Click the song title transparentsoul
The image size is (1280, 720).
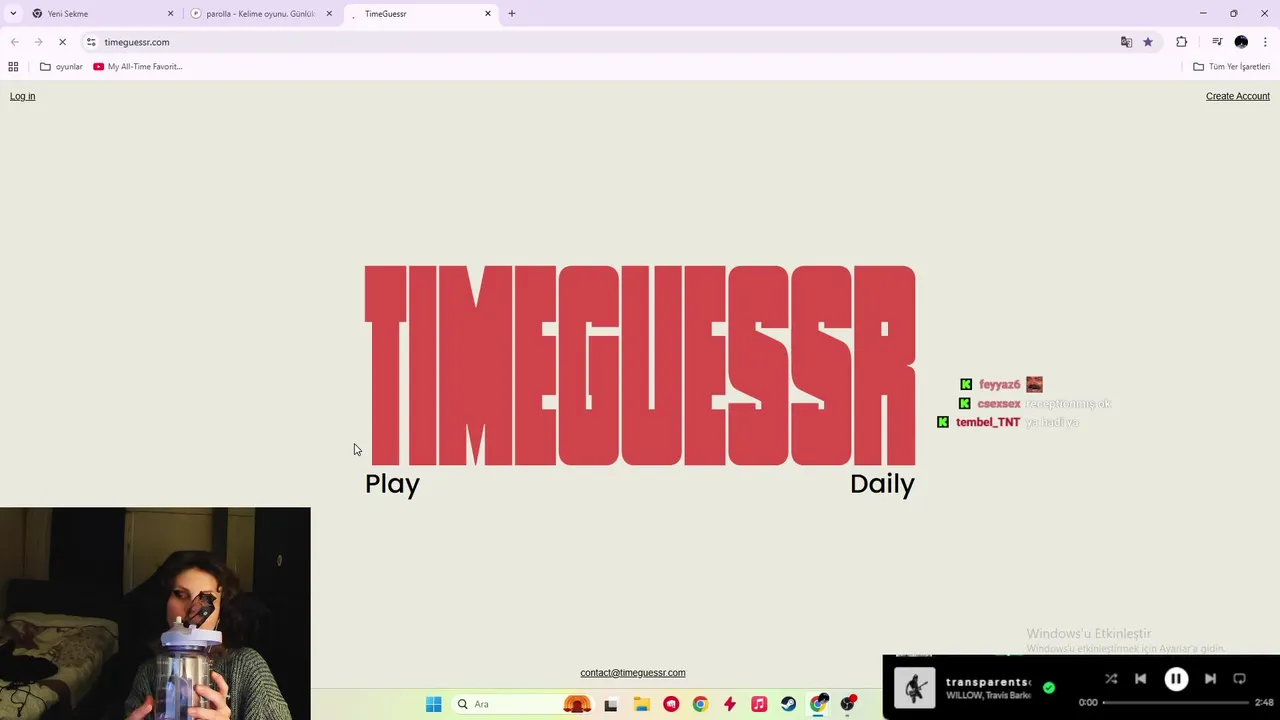pos(988,682)
